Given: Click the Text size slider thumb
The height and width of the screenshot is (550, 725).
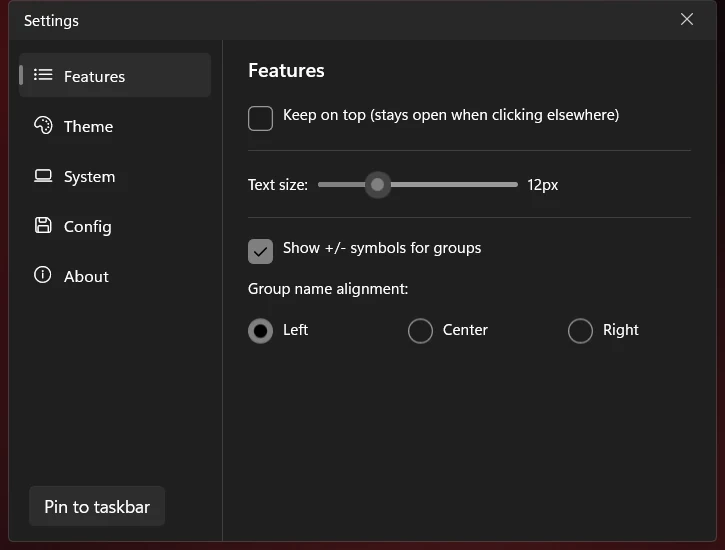Looking at the screenshot, I should [x=377, y=185].
